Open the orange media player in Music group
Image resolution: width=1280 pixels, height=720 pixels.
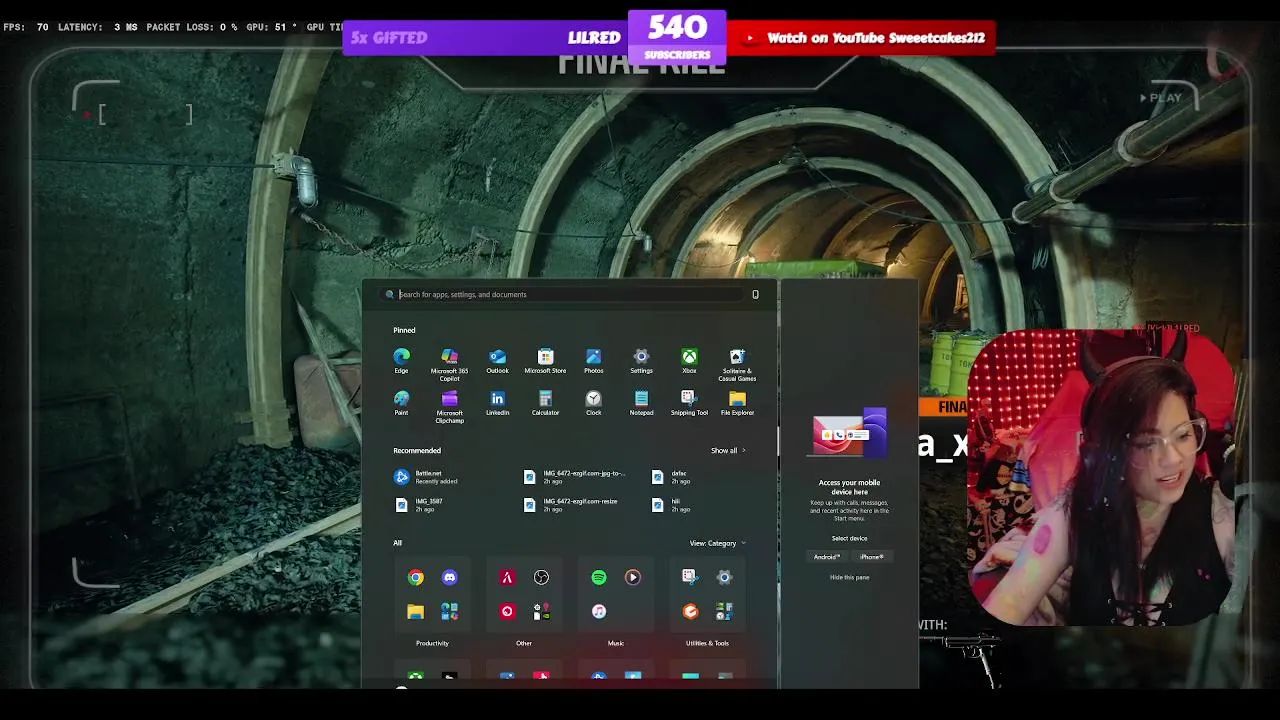point(632,577)
